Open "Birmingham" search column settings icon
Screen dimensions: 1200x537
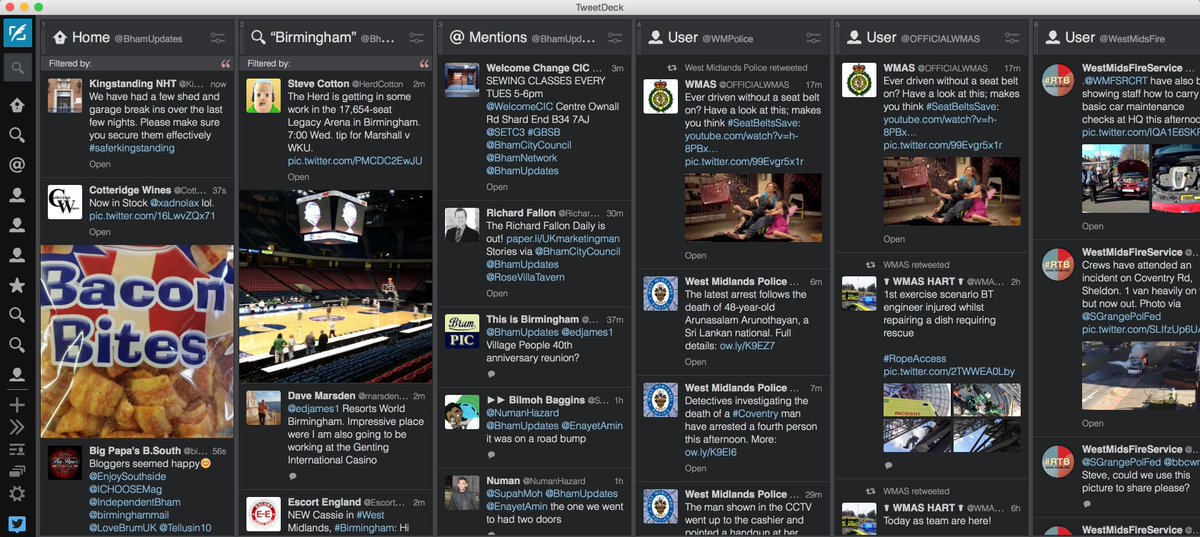tap(417, 38)
